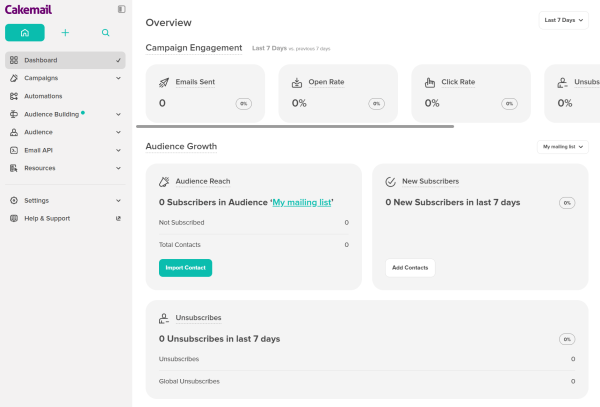This screenshot has height=407, width=600.
Task: Select Resources menu item
Action: (65, 168)
